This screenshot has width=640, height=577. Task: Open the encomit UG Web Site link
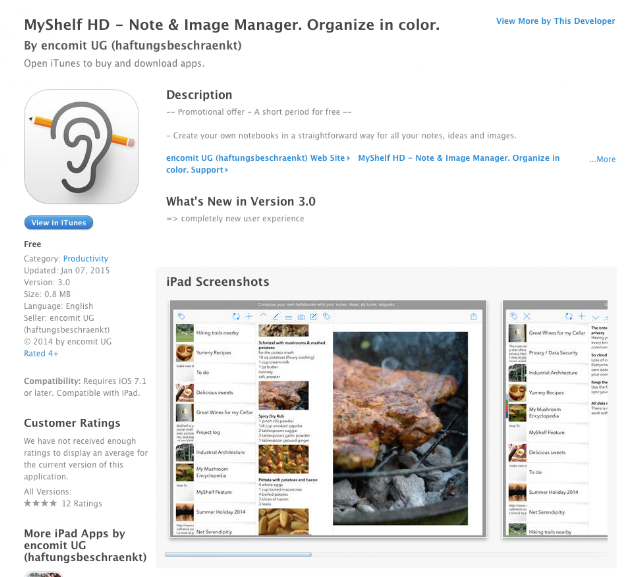point(258,158)
